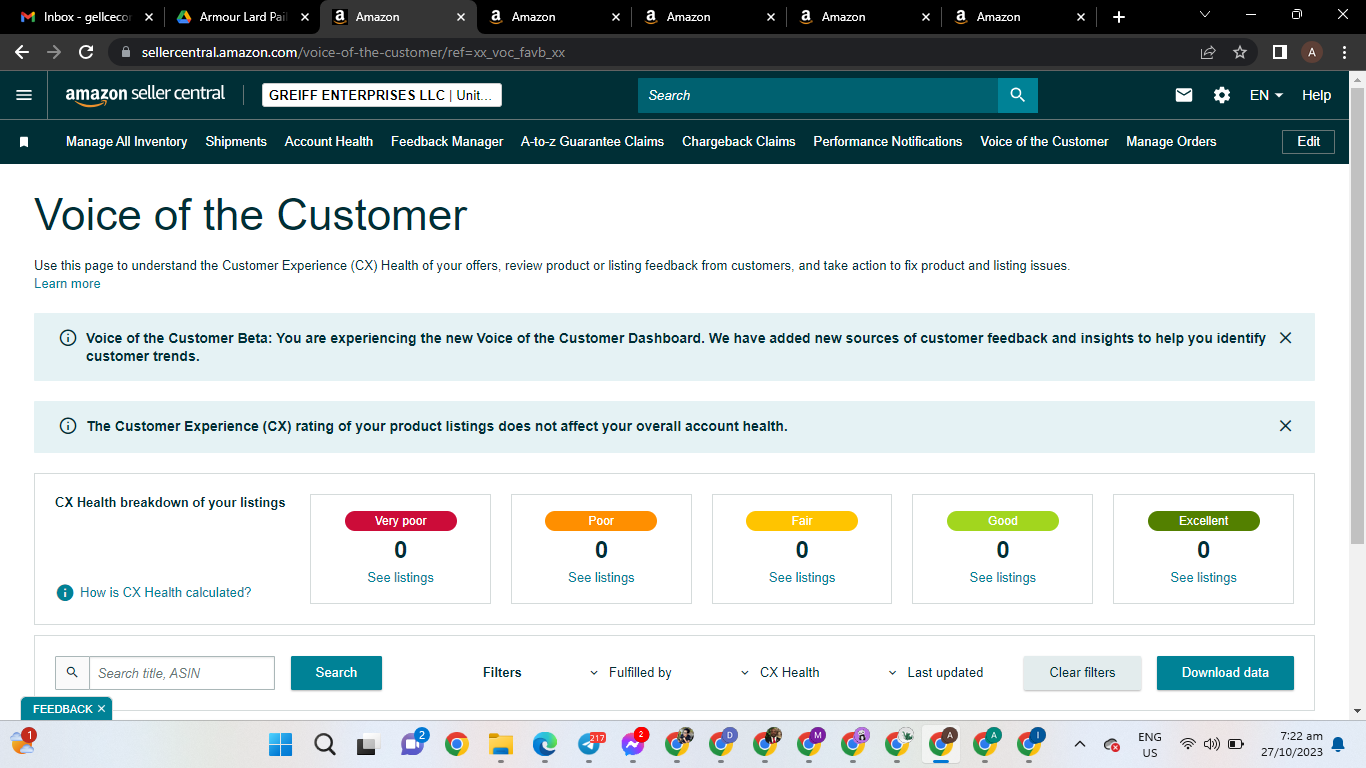
Task: Focus the Seller Central top search field
Action: 818,95
